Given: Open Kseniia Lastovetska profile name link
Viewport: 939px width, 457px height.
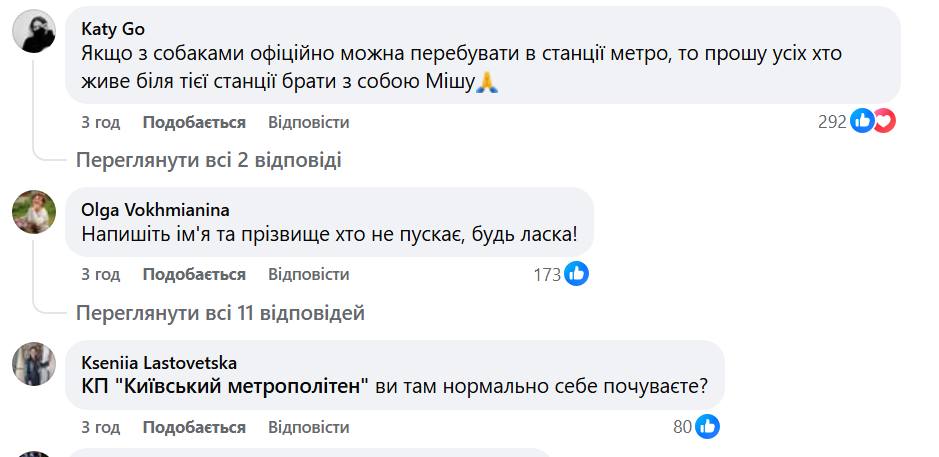Looking at the screenshot, I should (x=157, y=362).
